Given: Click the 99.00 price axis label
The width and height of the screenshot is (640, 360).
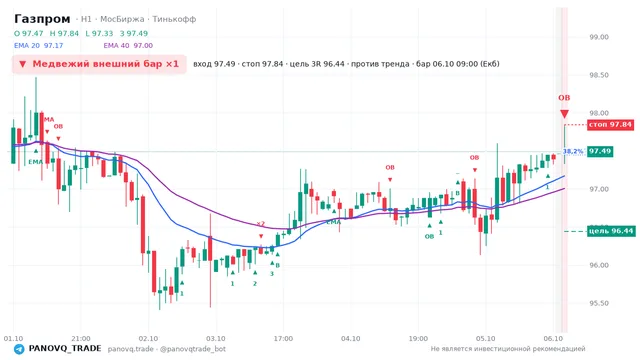Looking at the screenshot, I should click(599, 37).
